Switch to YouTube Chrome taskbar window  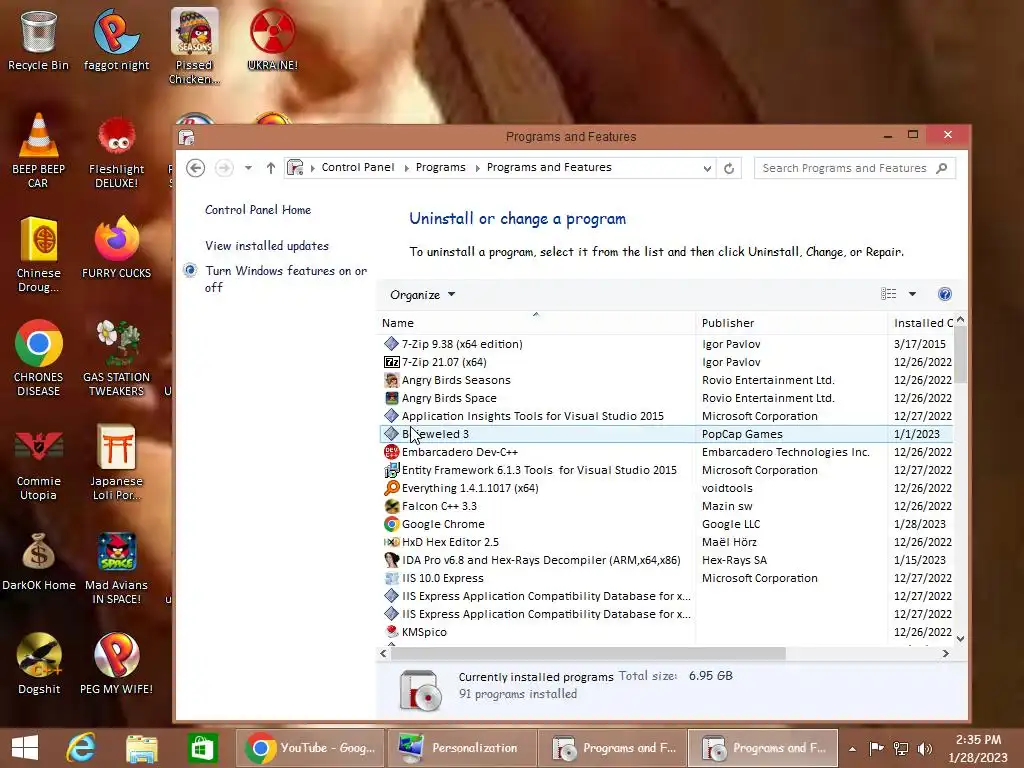click(x=311, y=748)
